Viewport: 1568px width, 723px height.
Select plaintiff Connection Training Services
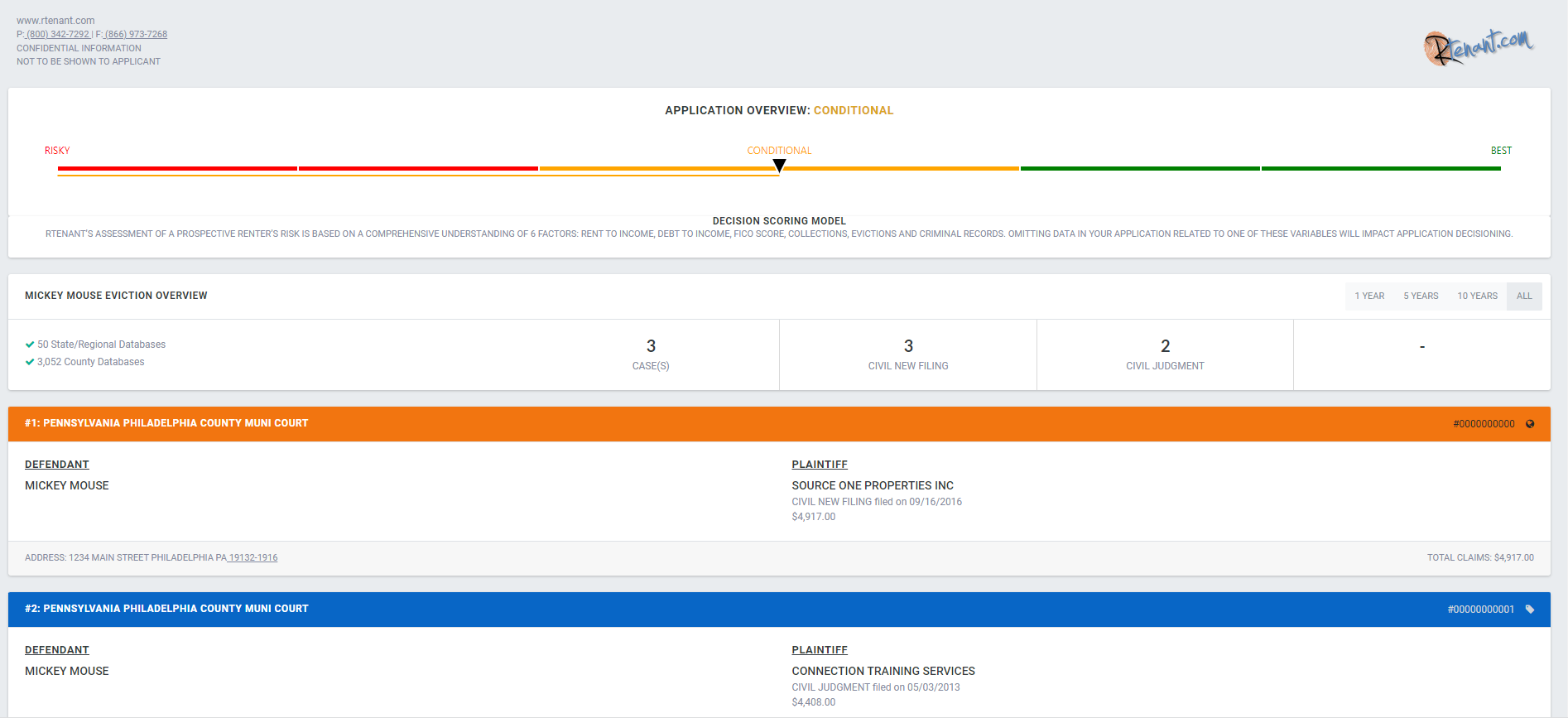[x=883, y=672]
